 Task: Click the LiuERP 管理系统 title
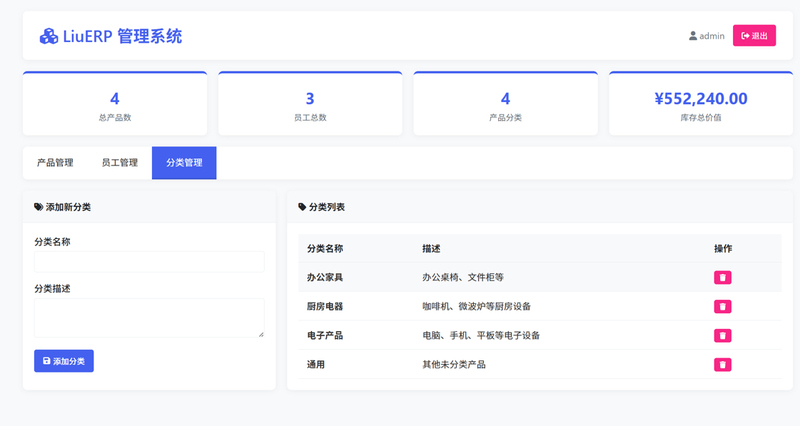pyautogui.click(x=122, y=36)
